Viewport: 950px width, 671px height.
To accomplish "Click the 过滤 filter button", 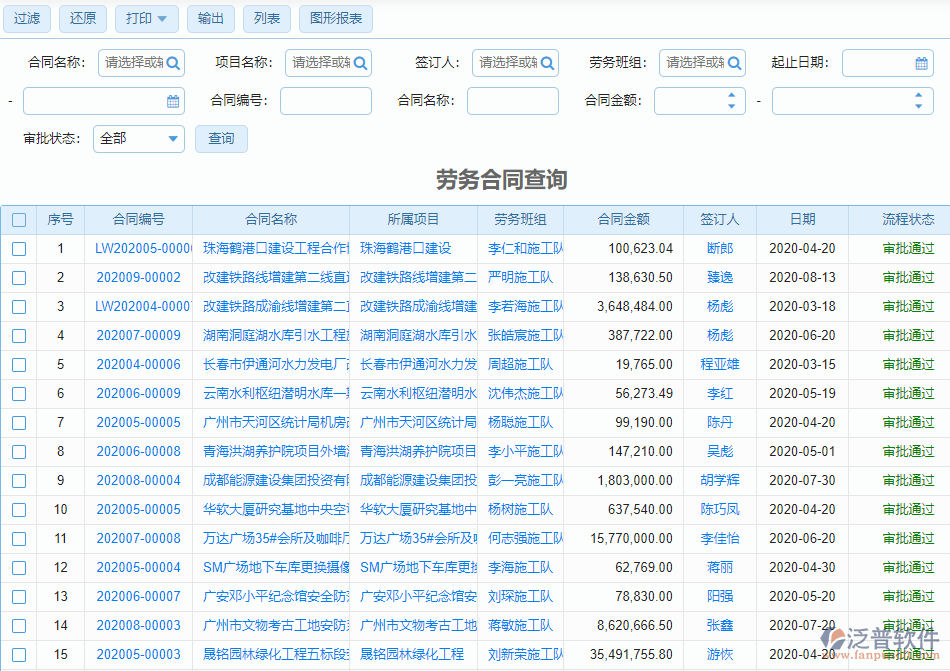I will tap(26, 18).
